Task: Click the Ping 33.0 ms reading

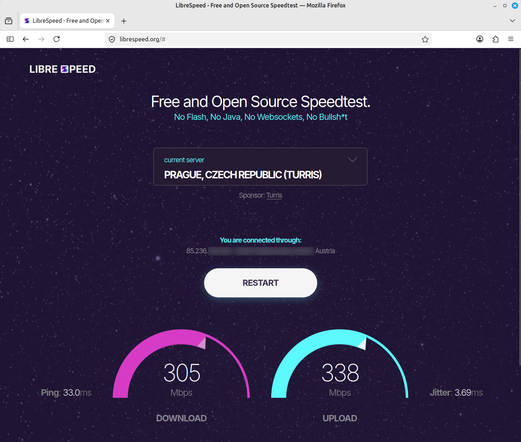Action: tap(66, 393)
